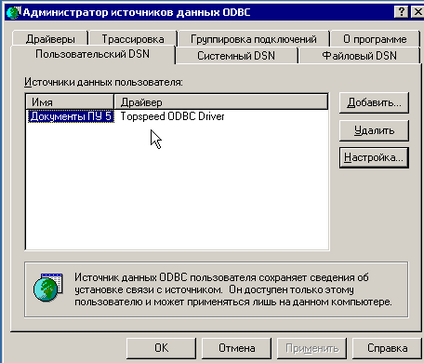Go to Группировка подключений tab
This screenshot has height=363, width=424.
coord(253,39)
